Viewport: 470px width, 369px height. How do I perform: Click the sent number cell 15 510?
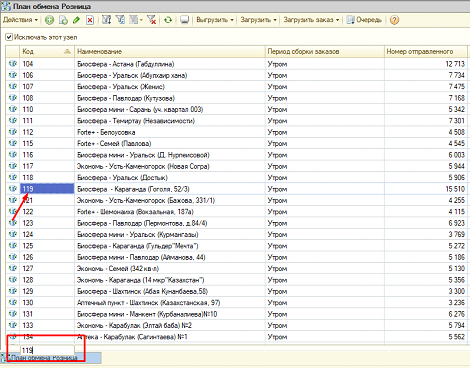pyautogui.click(x=426, y=189)
